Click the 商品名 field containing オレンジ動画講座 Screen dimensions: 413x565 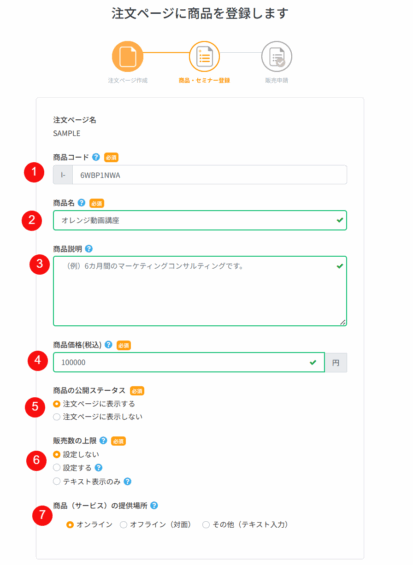(200, 220)
